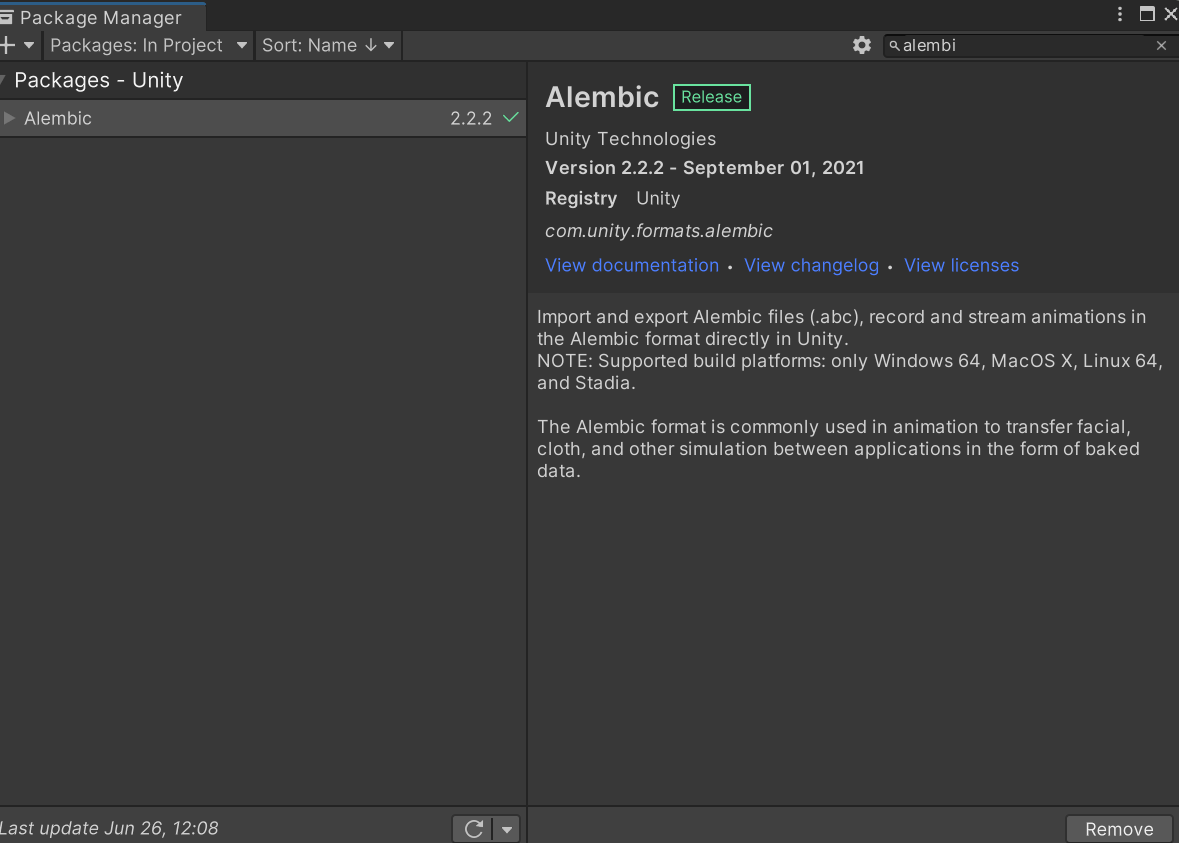This screenshot has width=1179, height=843.
Task: Click the Remove button
Action: pyautogui.click(x=1119, y=829)
